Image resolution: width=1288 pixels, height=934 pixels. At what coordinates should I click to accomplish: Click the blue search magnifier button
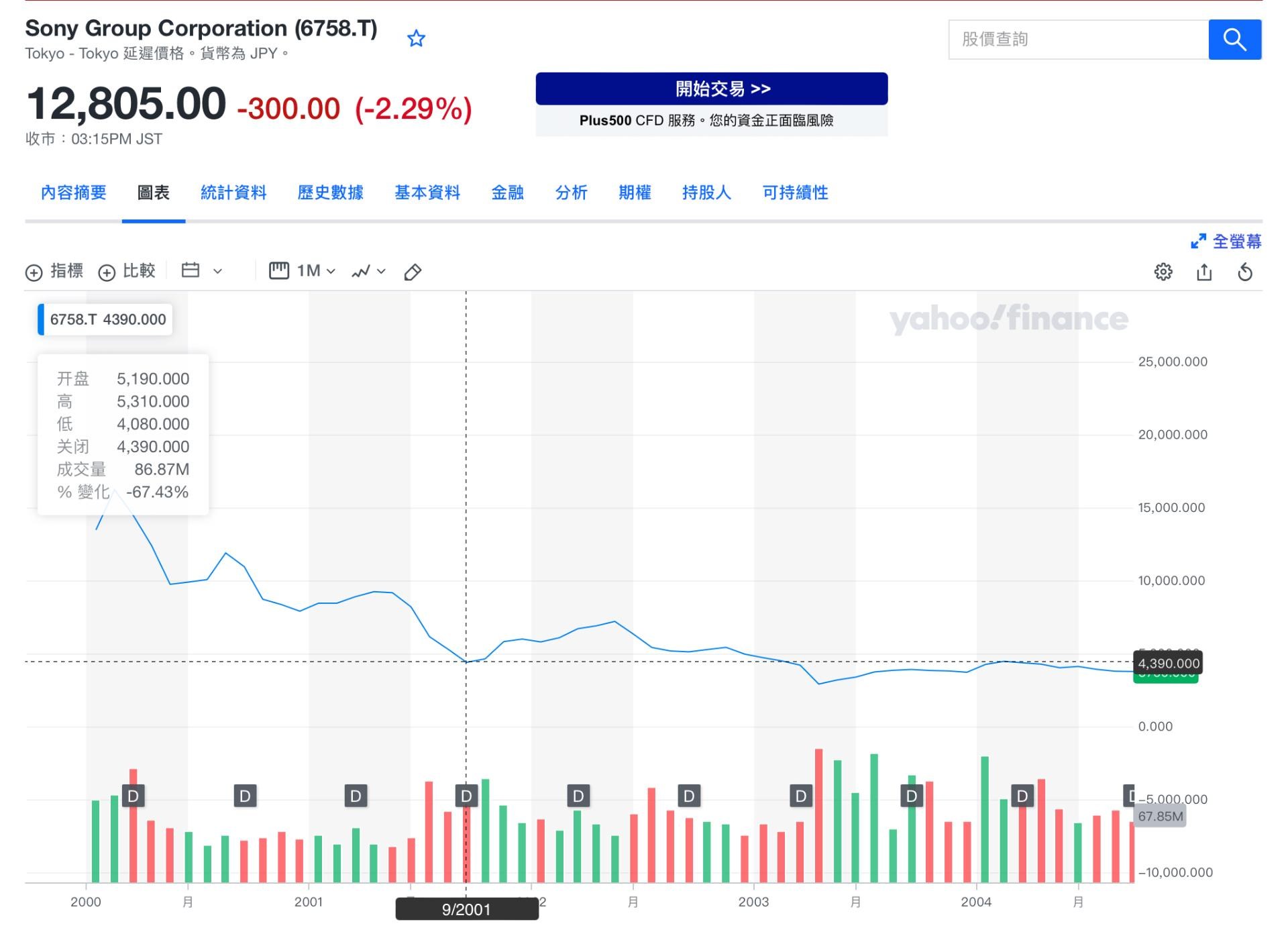[1234, 40]
